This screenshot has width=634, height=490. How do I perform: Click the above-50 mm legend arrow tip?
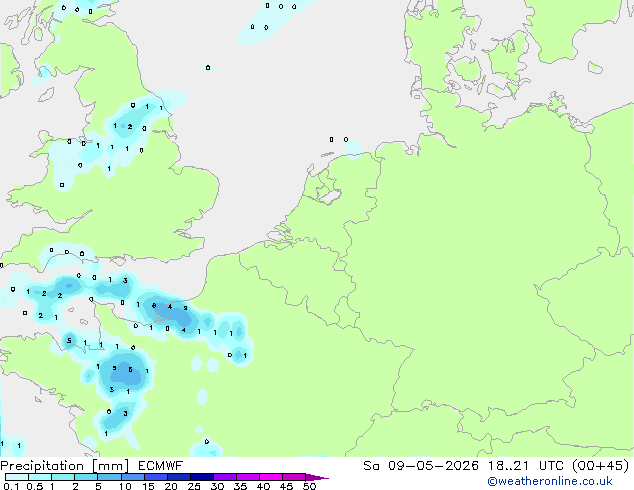pyautogui.click(x=317, y=477)
